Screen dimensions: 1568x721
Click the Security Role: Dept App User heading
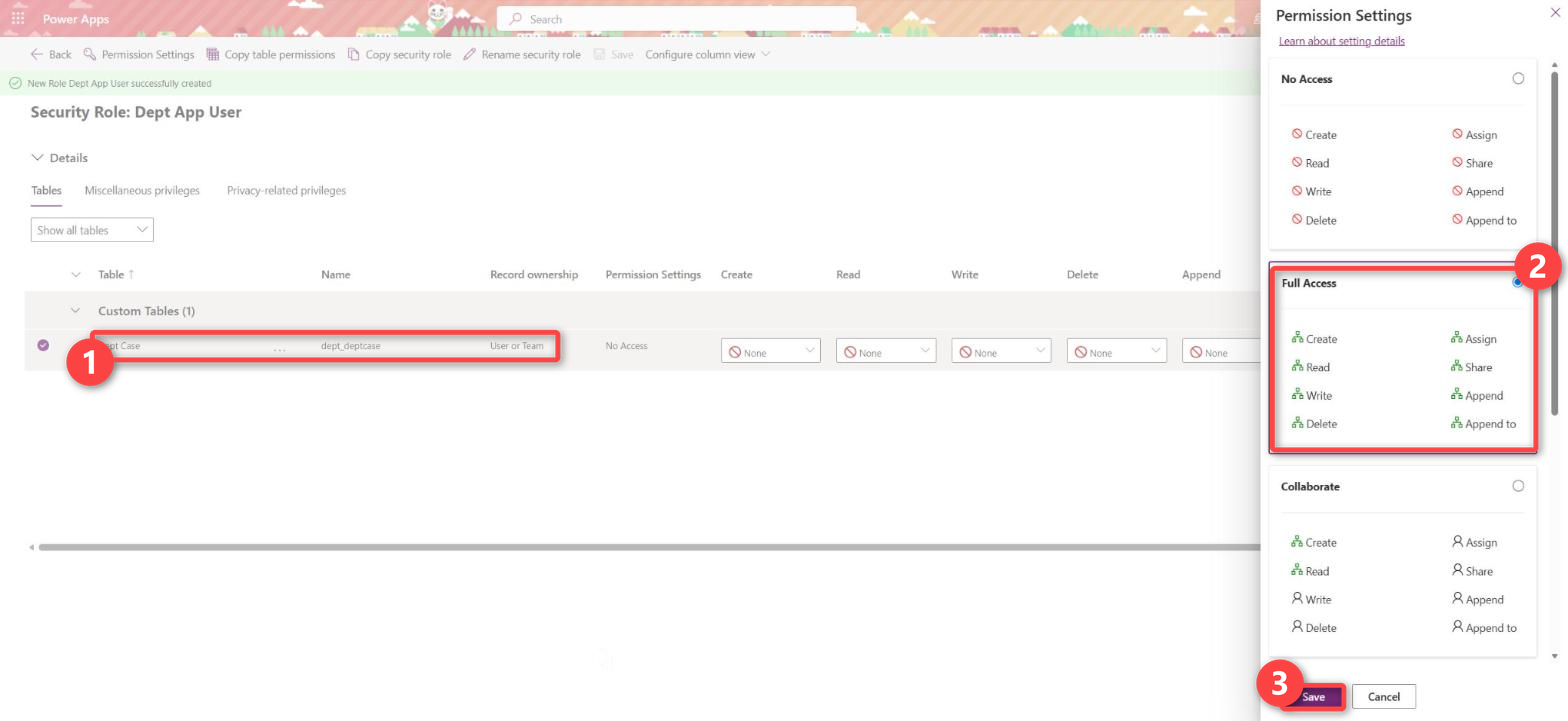pyautogui.click(x=136, y=112)
